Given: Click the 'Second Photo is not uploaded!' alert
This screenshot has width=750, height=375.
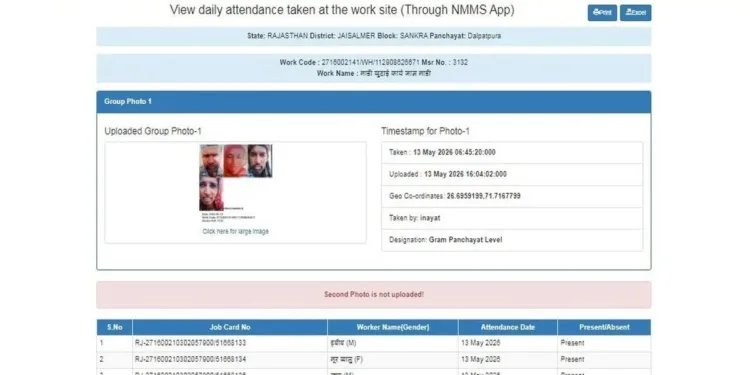Looking at the screenshot, I should pyautogui.click(x=374, y=295).
